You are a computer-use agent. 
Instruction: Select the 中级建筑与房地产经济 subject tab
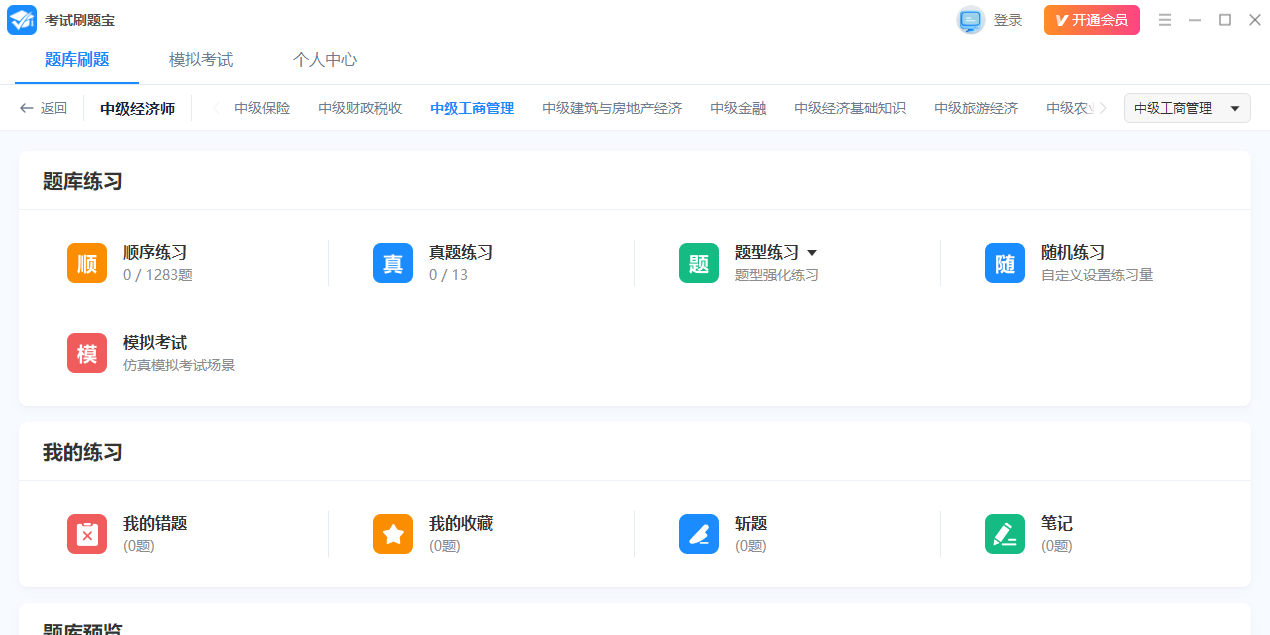[612, 108]
